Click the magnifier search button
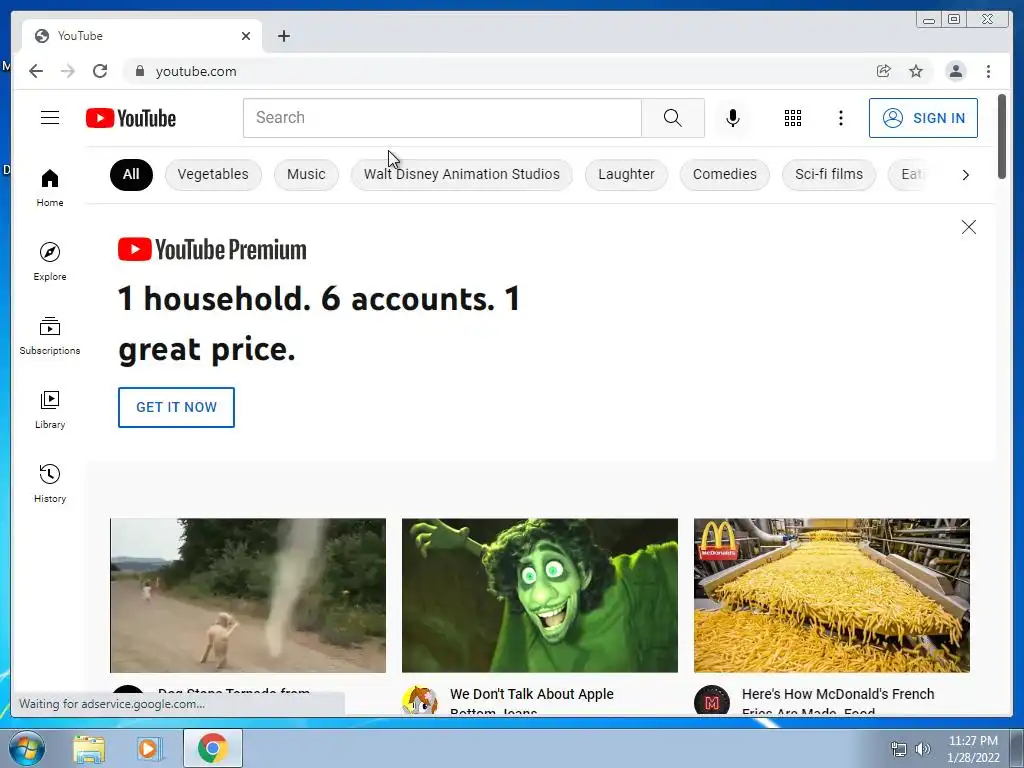 click(x=673, y=118)
